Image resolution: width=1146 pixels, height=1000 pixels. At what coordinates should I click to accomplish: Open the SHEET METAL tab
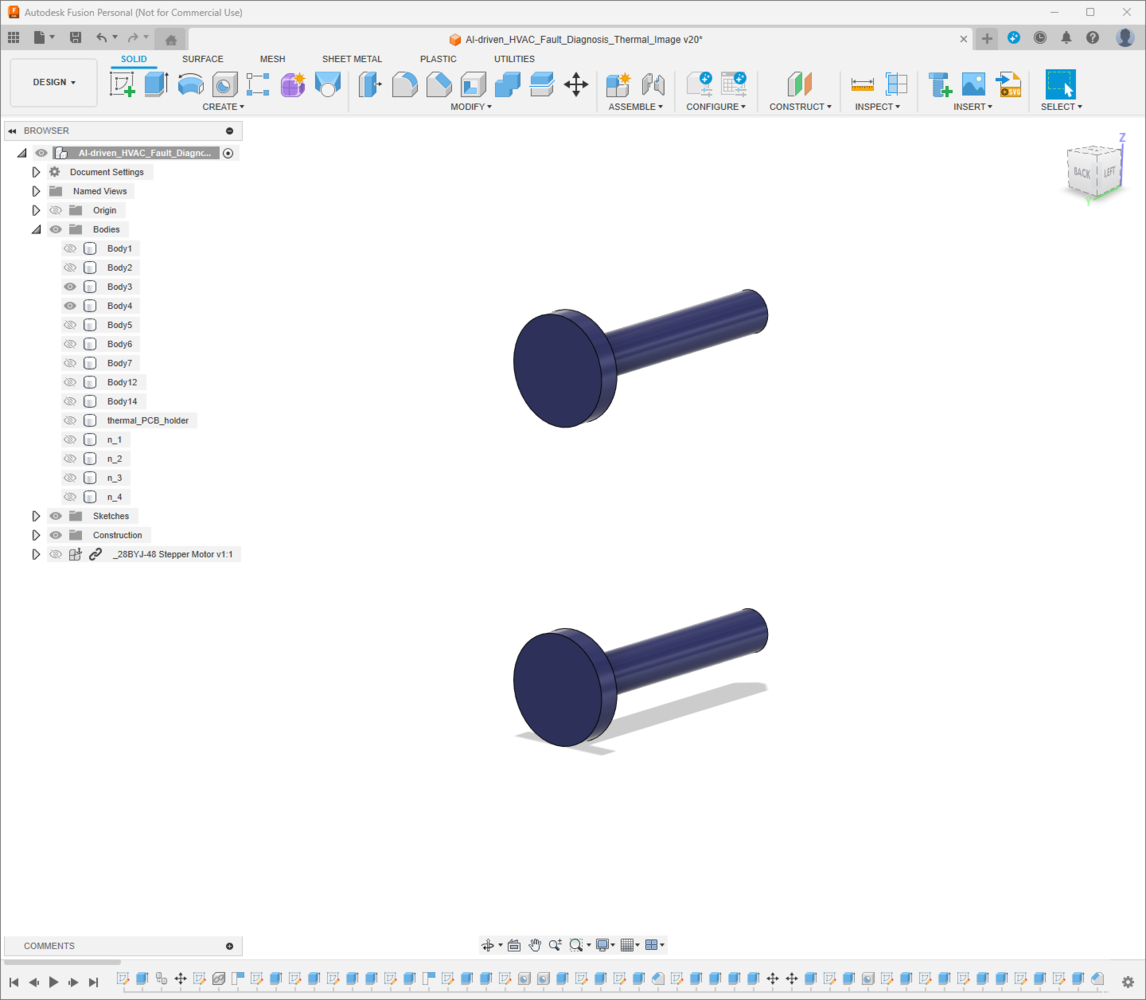coord(352,59)
